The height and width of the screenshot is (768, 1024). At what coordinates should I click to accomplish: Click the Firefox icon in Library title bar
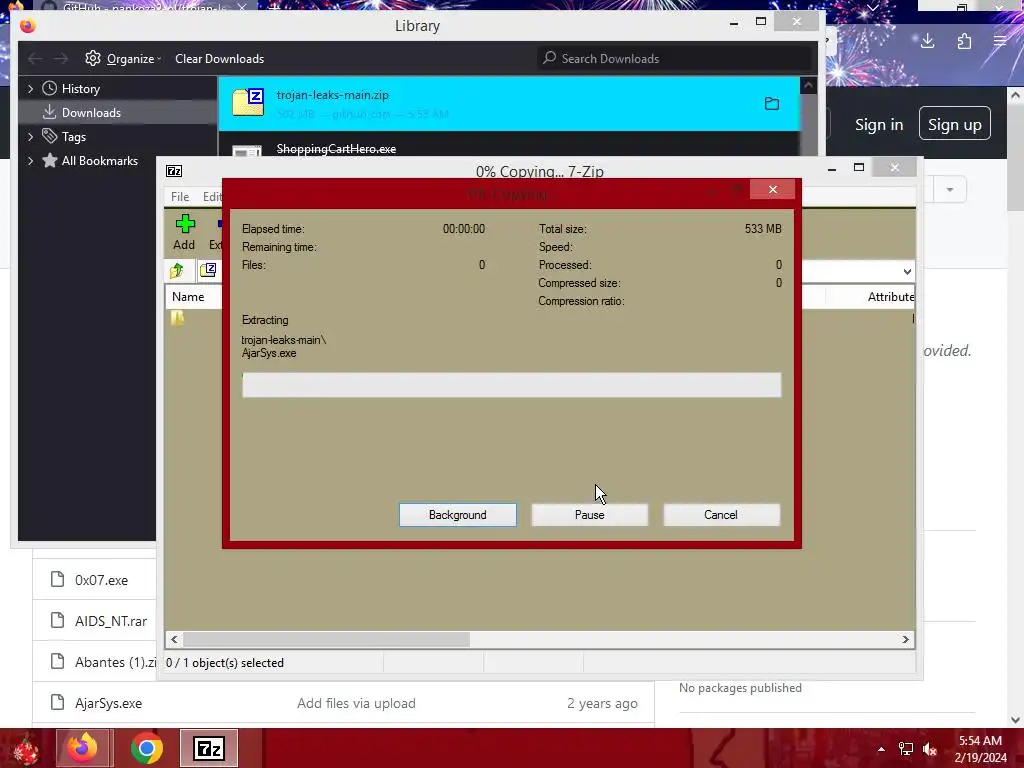tap(27, 25)
